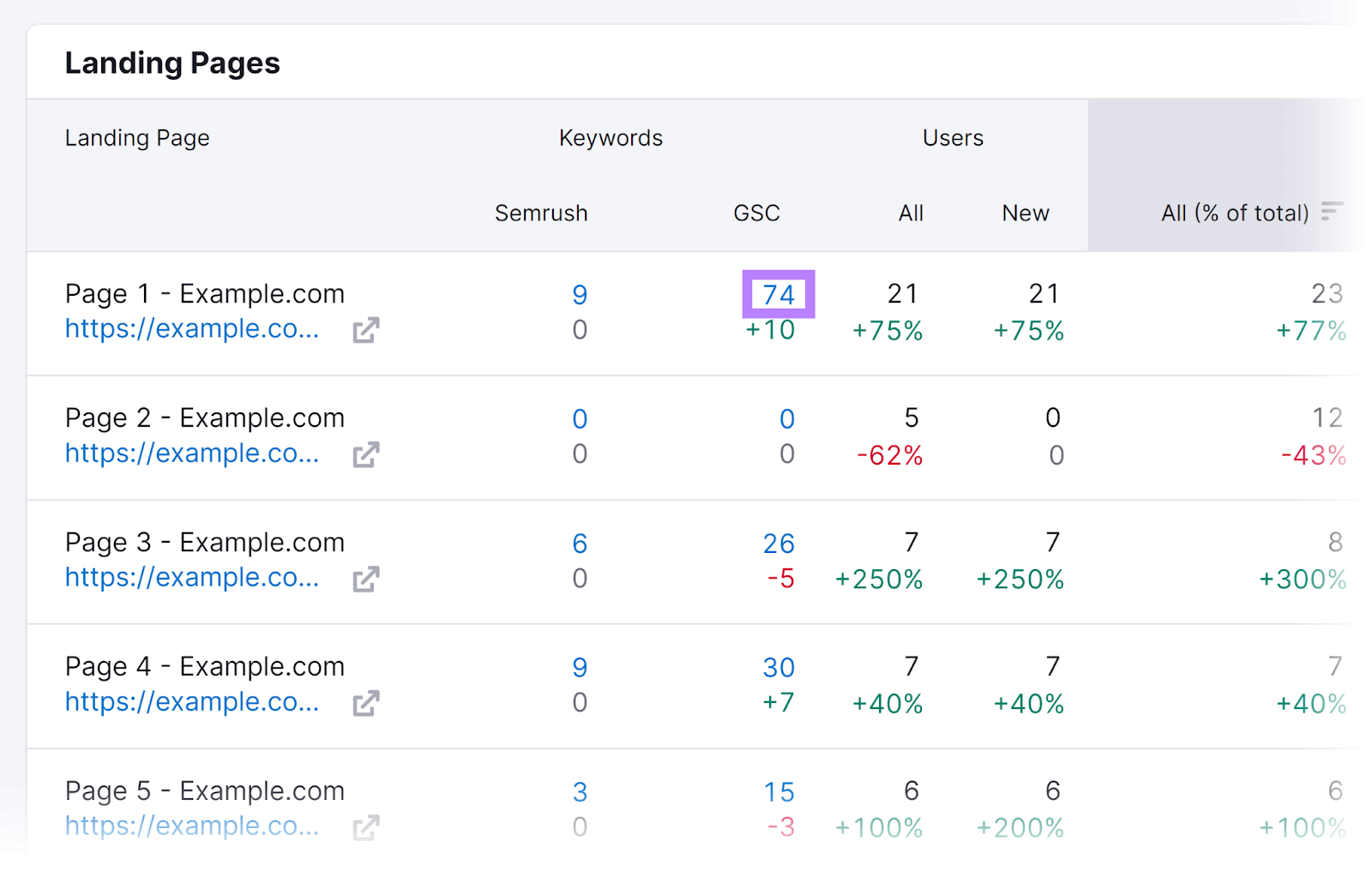Image resolution: width=1372 pixels, height=871 pixels.
Task: Click the Landing Page column header
Action: point(136,137)
